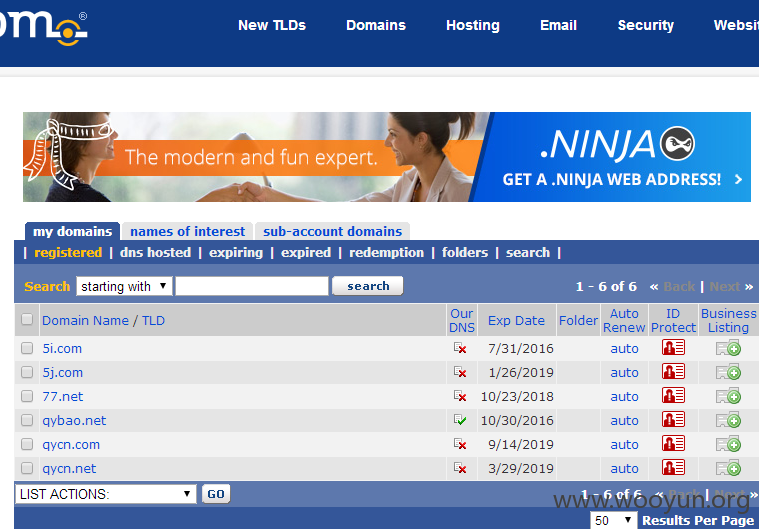Select the checkbox for qybao.net
Viewport: 759px width, 529px height.
[x=27, y=420]
